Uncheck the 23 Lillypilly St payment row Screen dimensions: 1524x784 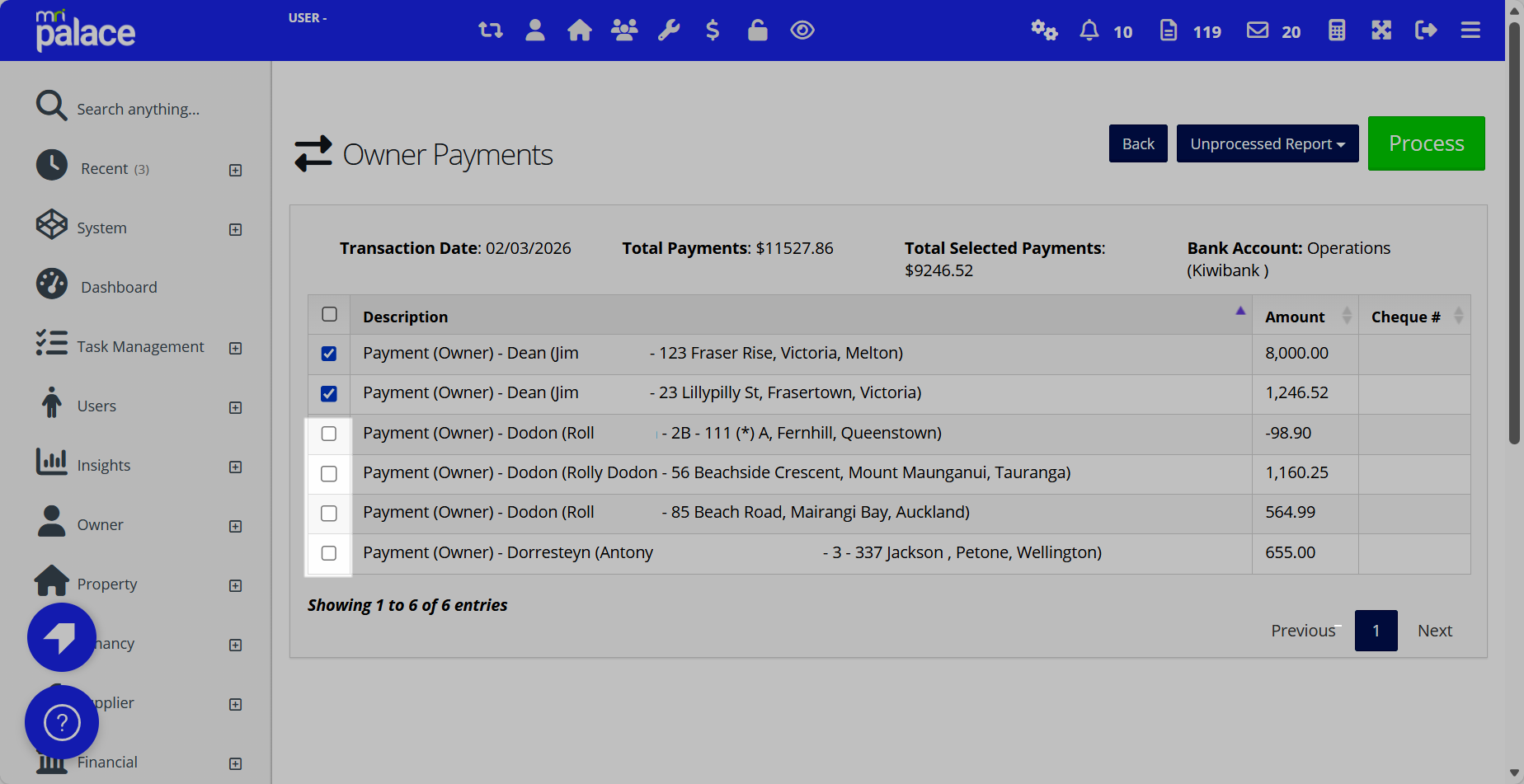point(329,393)
